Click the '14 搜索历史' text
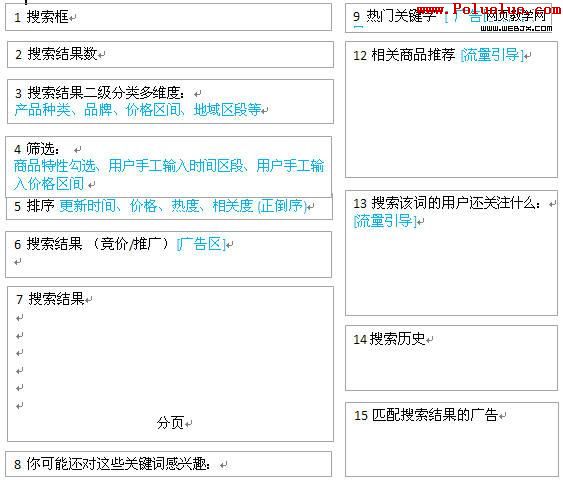This screenshot has height=487, width=563. tap(389, 339)
